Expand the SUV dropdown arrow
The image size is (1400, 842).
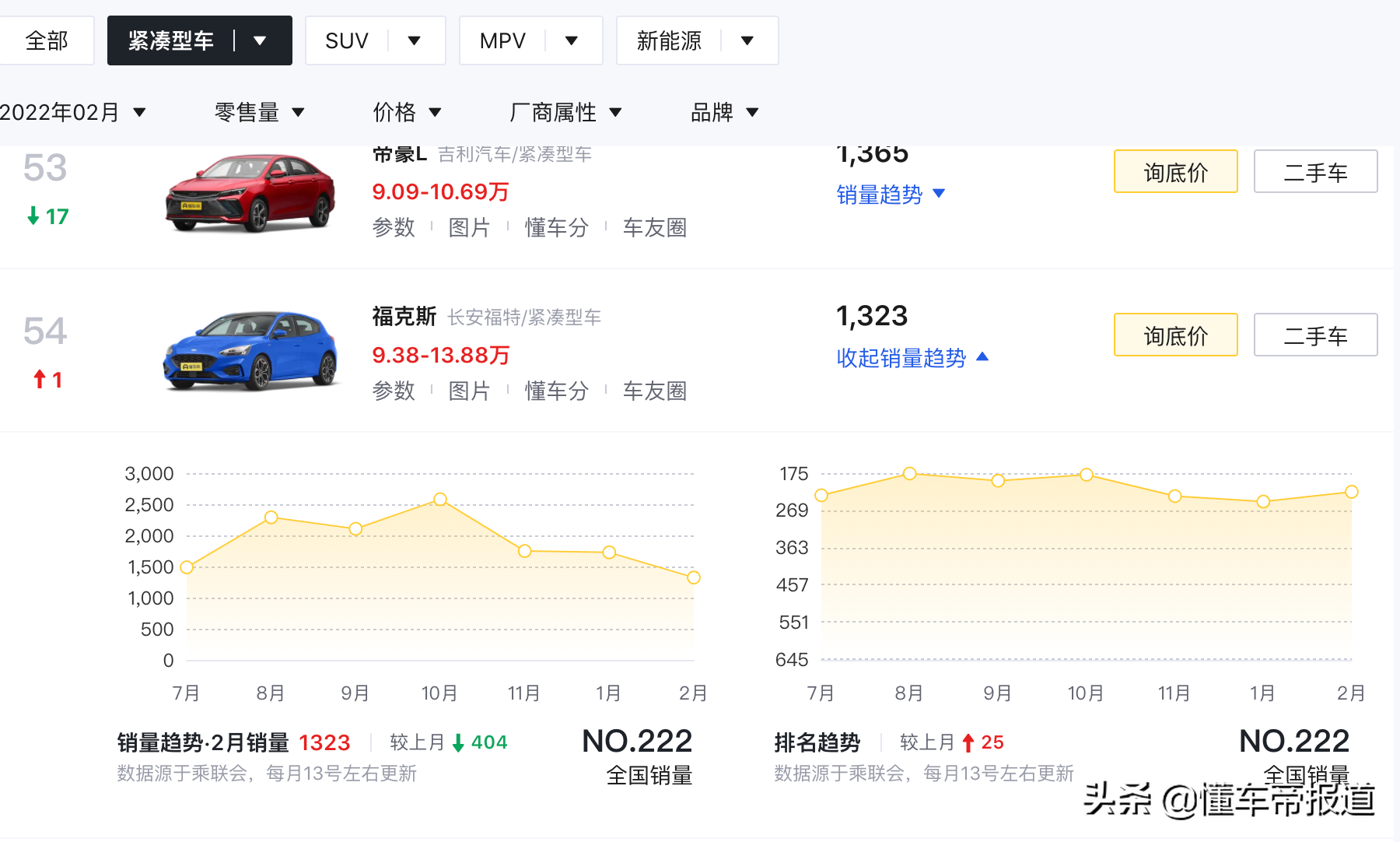click(415, 40)
